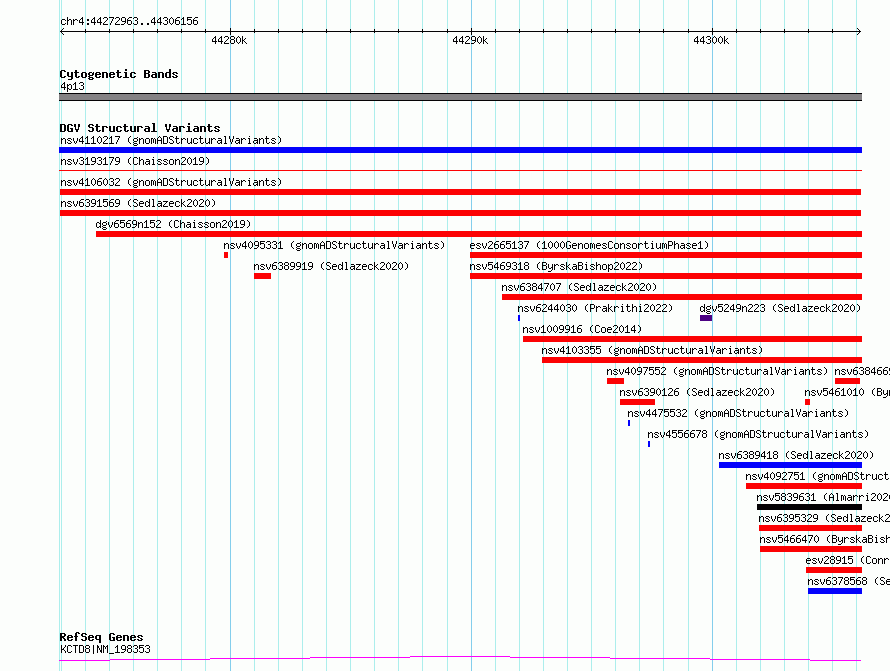The image size is (890, 671).
Task: Open dgv5249n223 (Sedlazeck2020) label
Action: pos(780,308)
